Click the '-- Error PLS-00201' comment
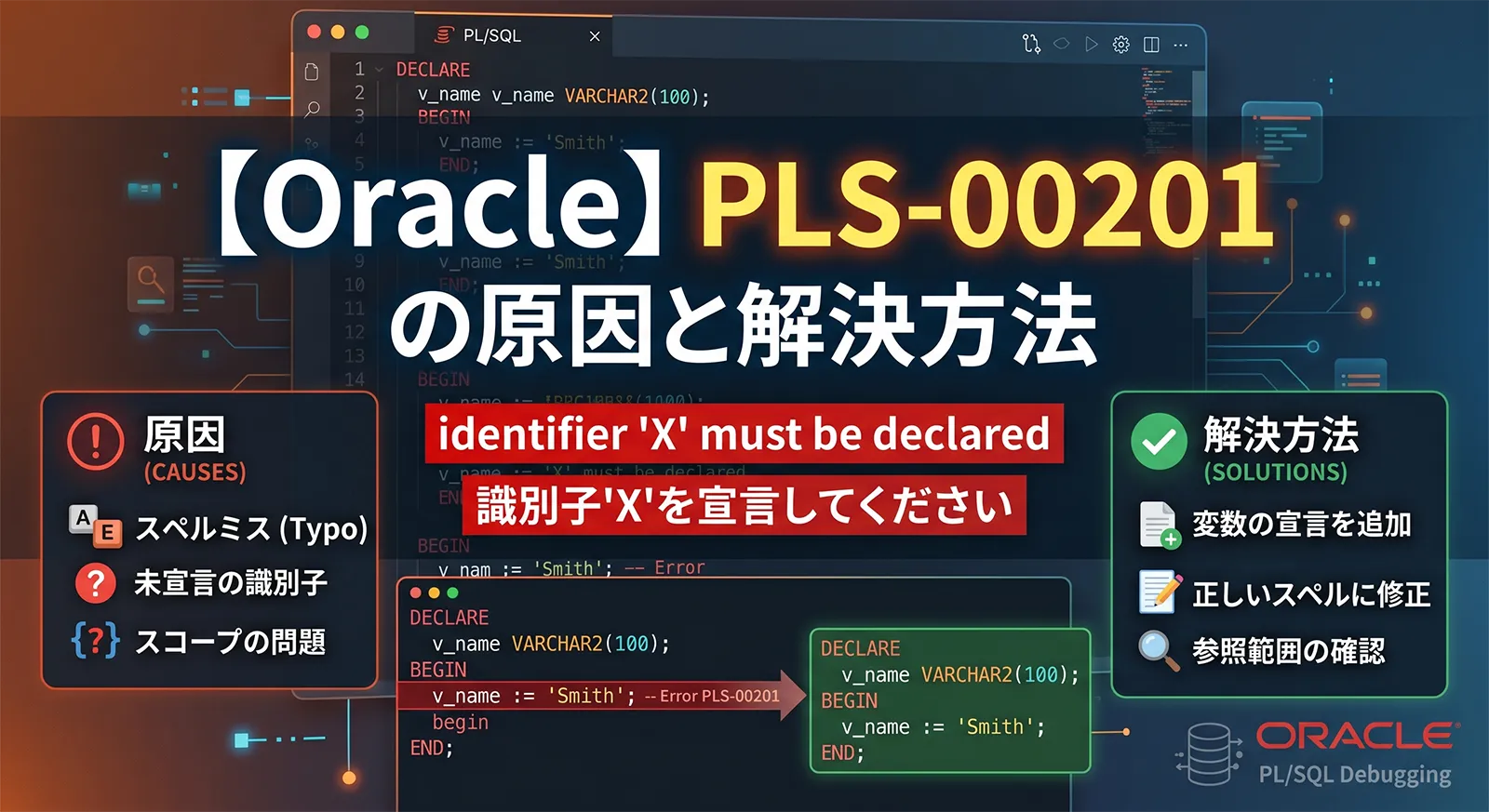Screen dimensions: 1489x812 click(712, 696)
